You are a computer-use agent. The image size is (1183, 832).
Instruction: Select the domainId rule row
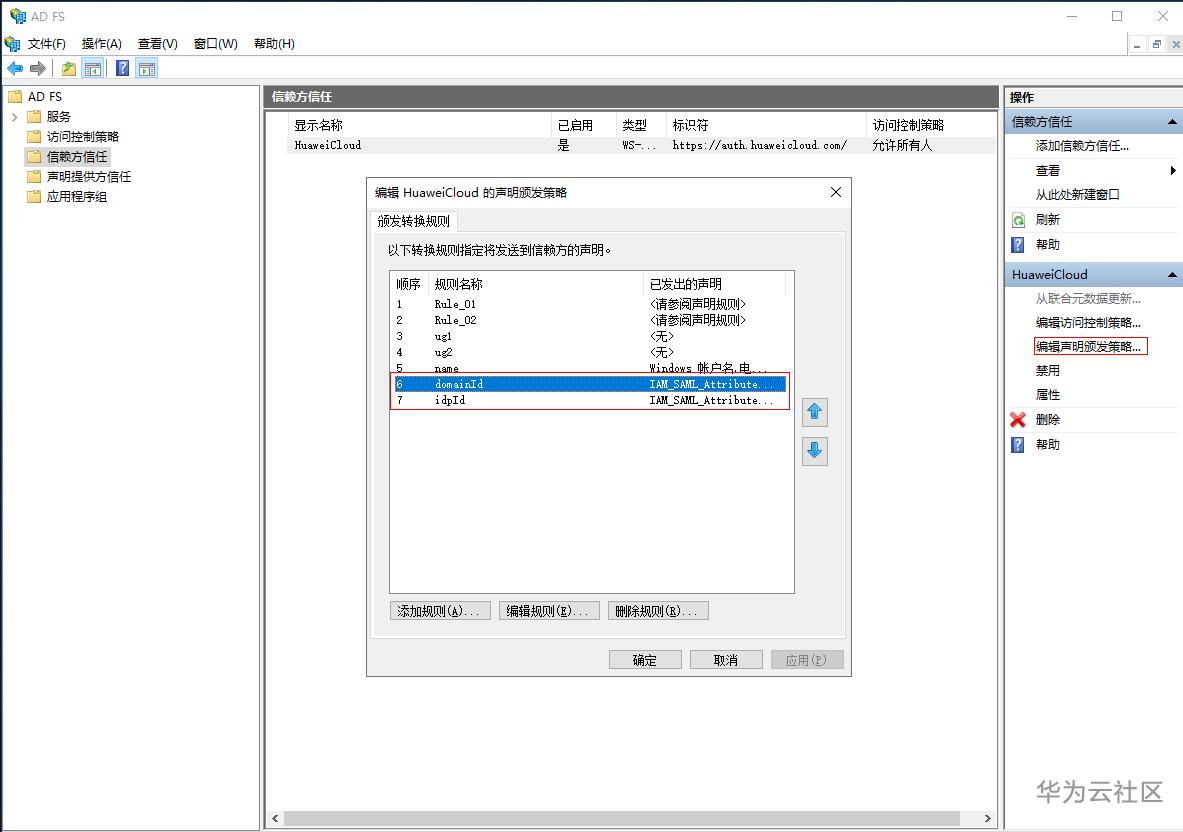click(x=590, y=384)
